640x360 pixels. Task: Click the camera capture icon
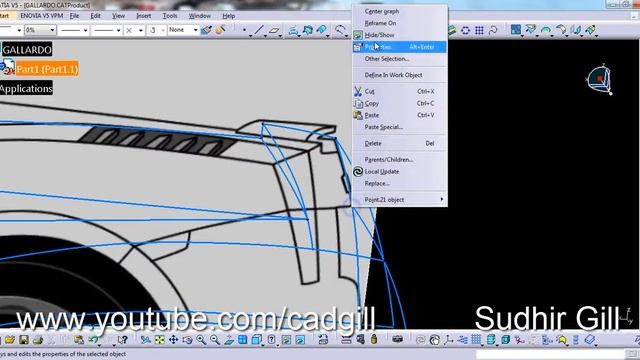click(x=398, y=340)
